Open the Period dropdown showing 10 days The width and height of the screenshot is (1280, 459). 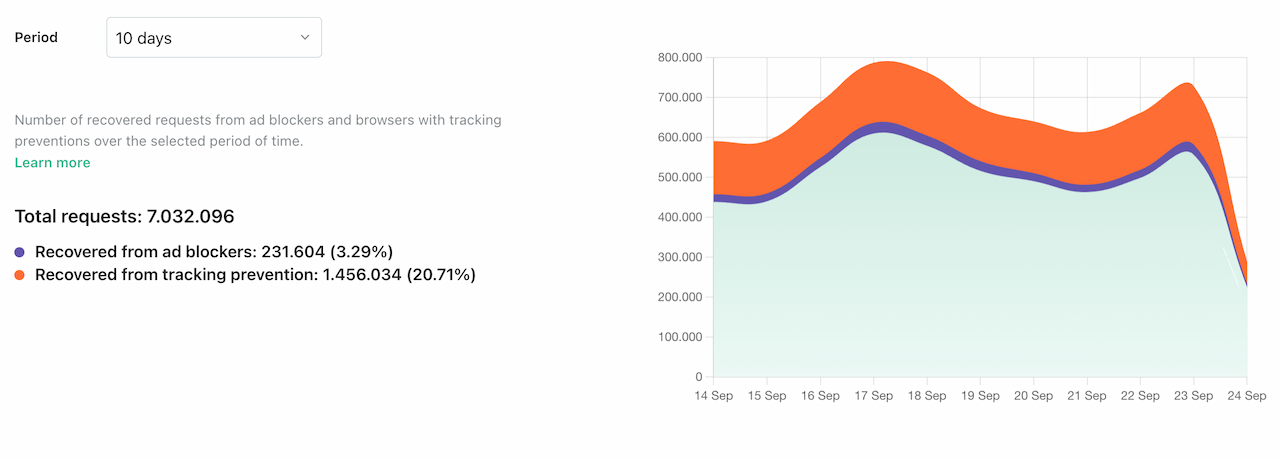point(214,38)
